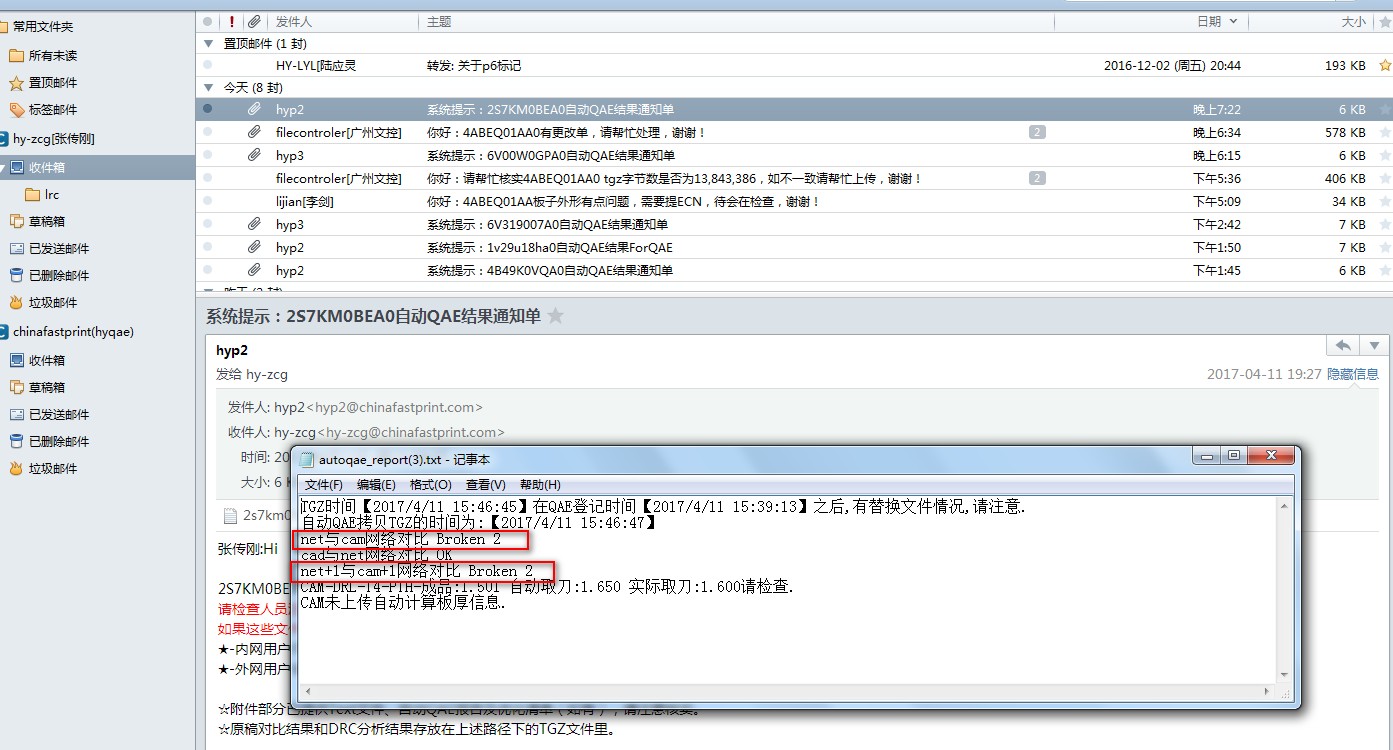Image resolution: width=1393 pixels, height=750 pixels.
Task: Open the 所有未读 folder
Action: pyautogui.click(x=52, y=55)
